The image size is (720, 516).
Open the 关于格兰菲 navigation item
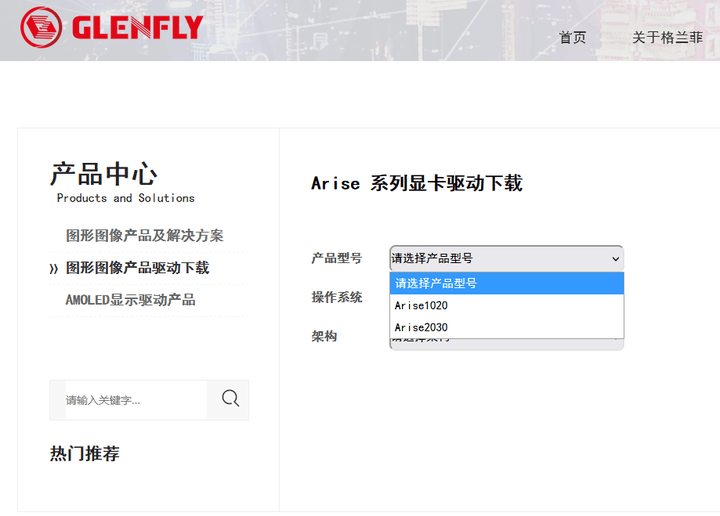pos(667,37)
